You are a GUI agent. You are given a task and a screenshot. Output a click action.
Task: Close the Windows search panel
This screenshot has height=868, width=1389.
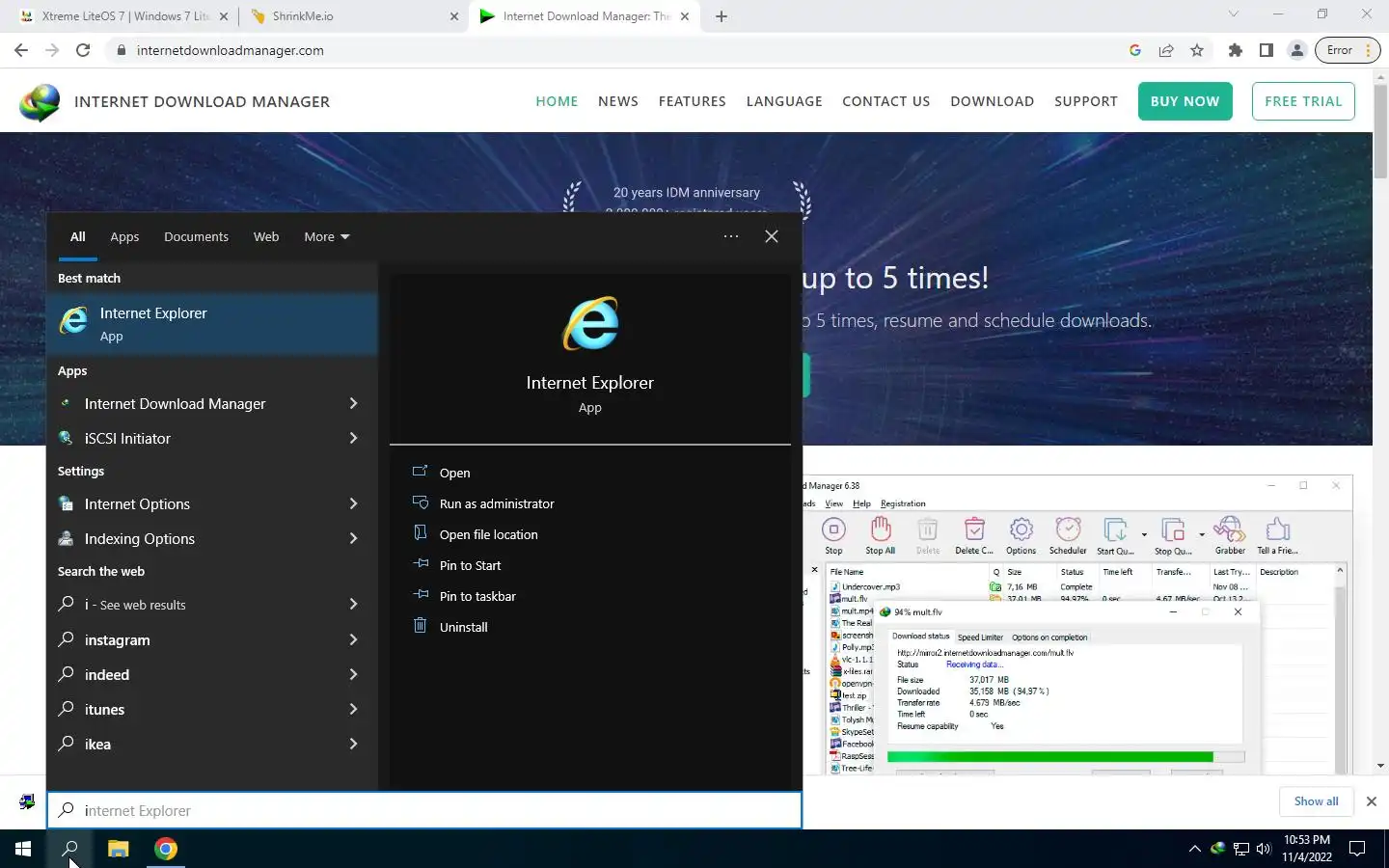pos(772,236)
